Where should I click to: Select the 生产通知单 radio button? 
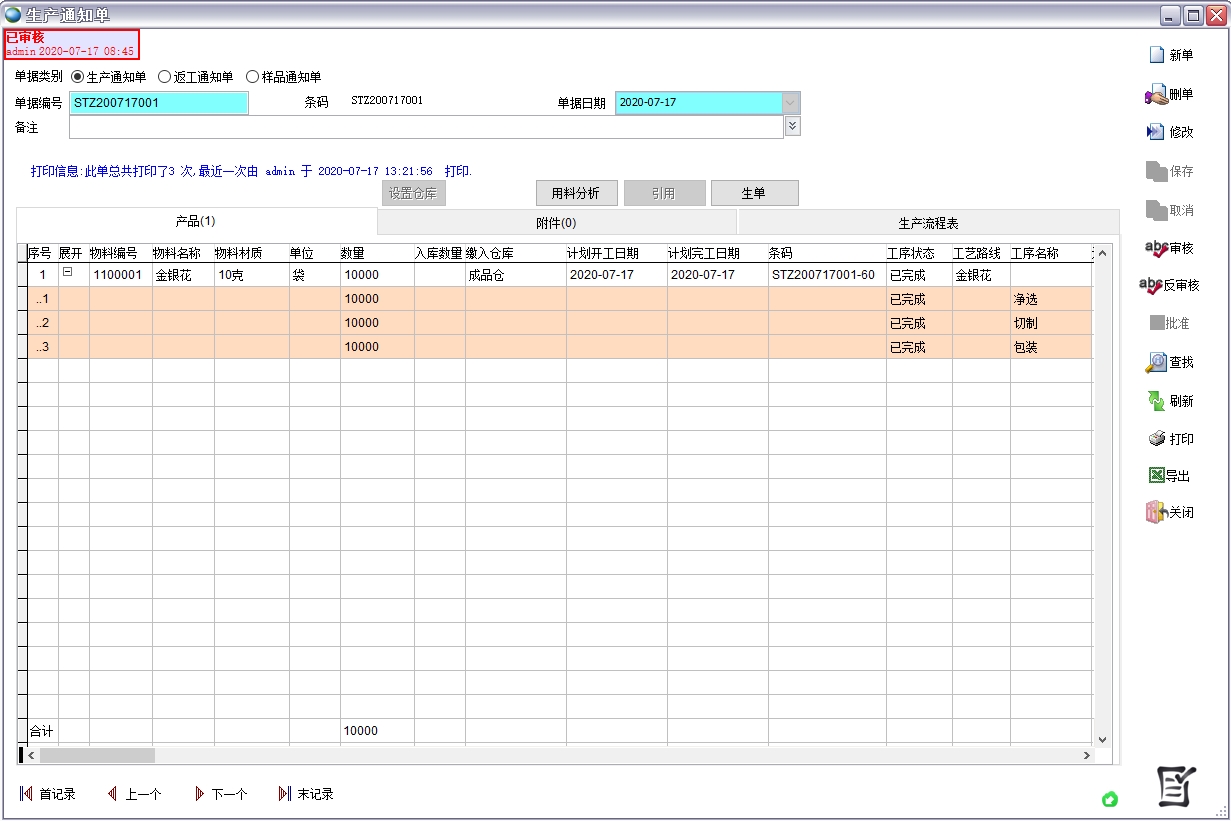pos(78,77)
